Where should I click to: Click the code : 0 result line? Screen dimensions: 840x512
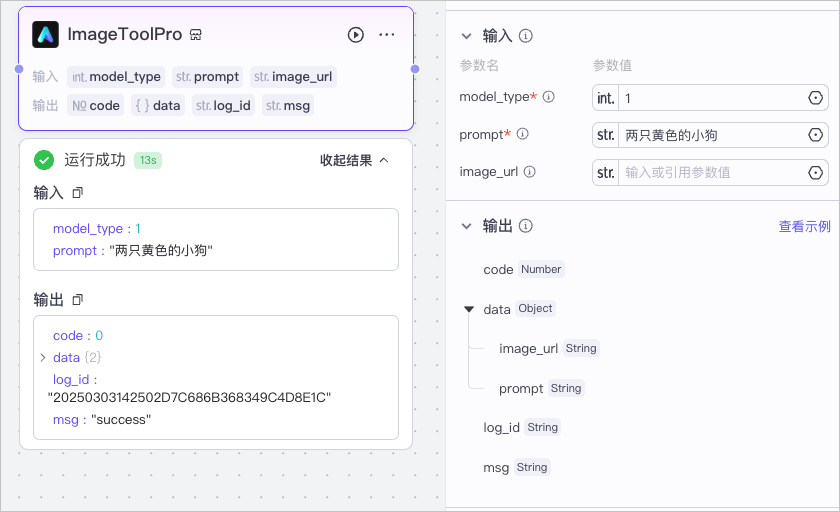[x=78, y=336]
